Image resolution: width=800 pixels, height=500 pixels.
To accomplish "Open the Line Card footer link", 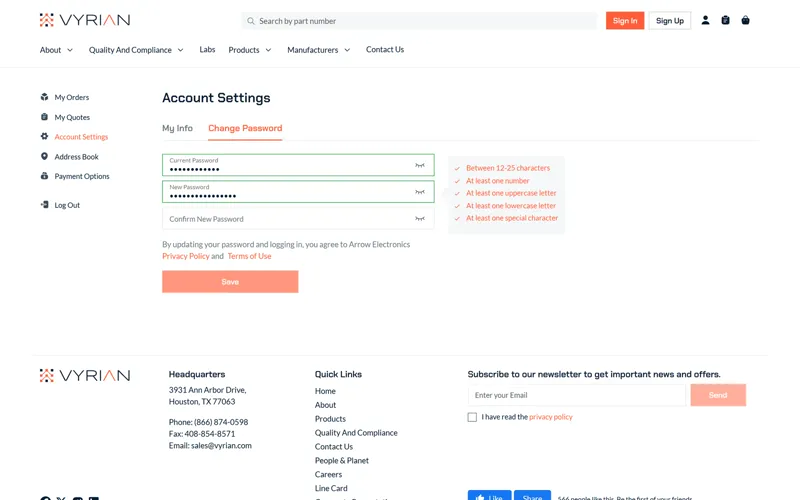I will 331,488.
